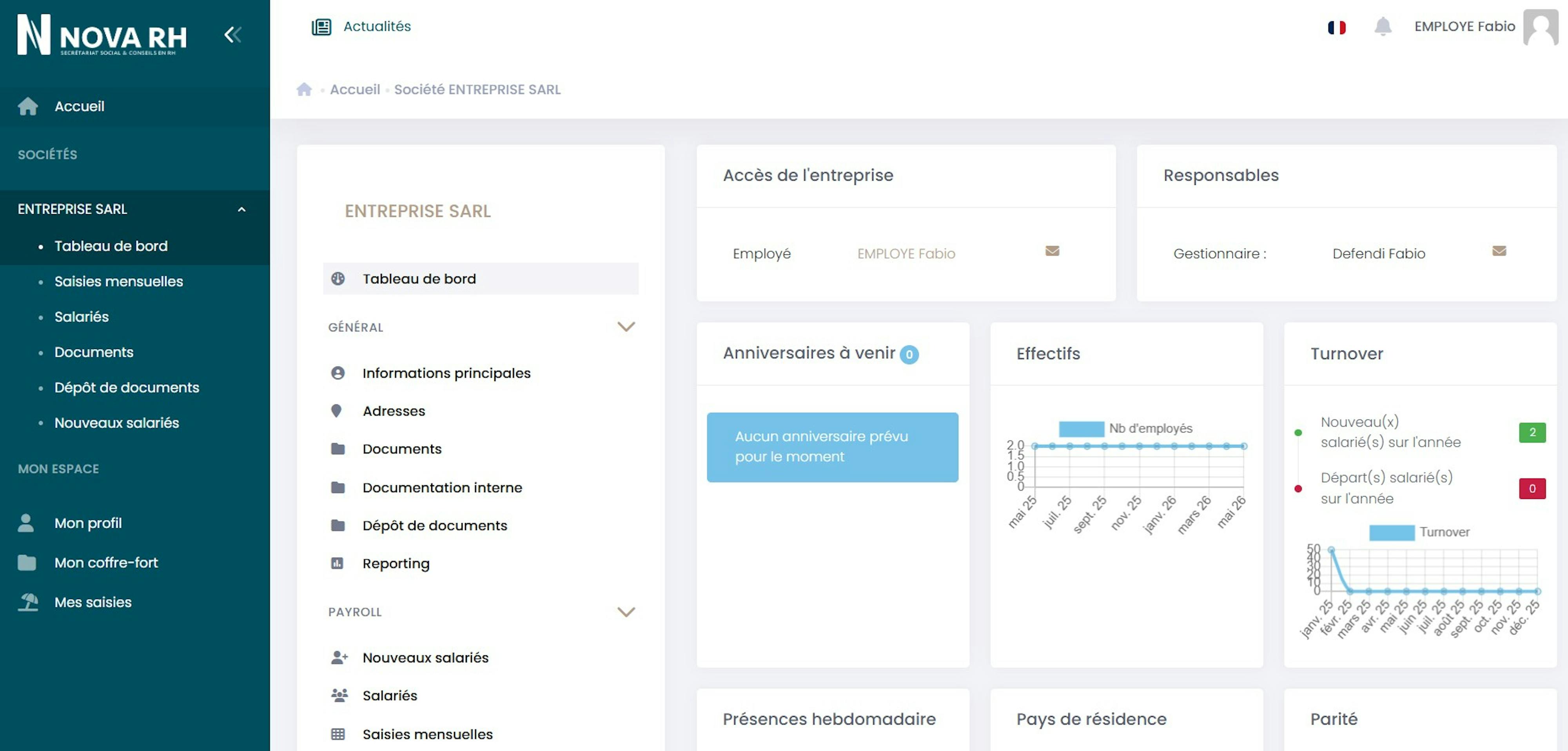Click the French flag language icon
The image size is (1568, 751).
point(1336,27)
